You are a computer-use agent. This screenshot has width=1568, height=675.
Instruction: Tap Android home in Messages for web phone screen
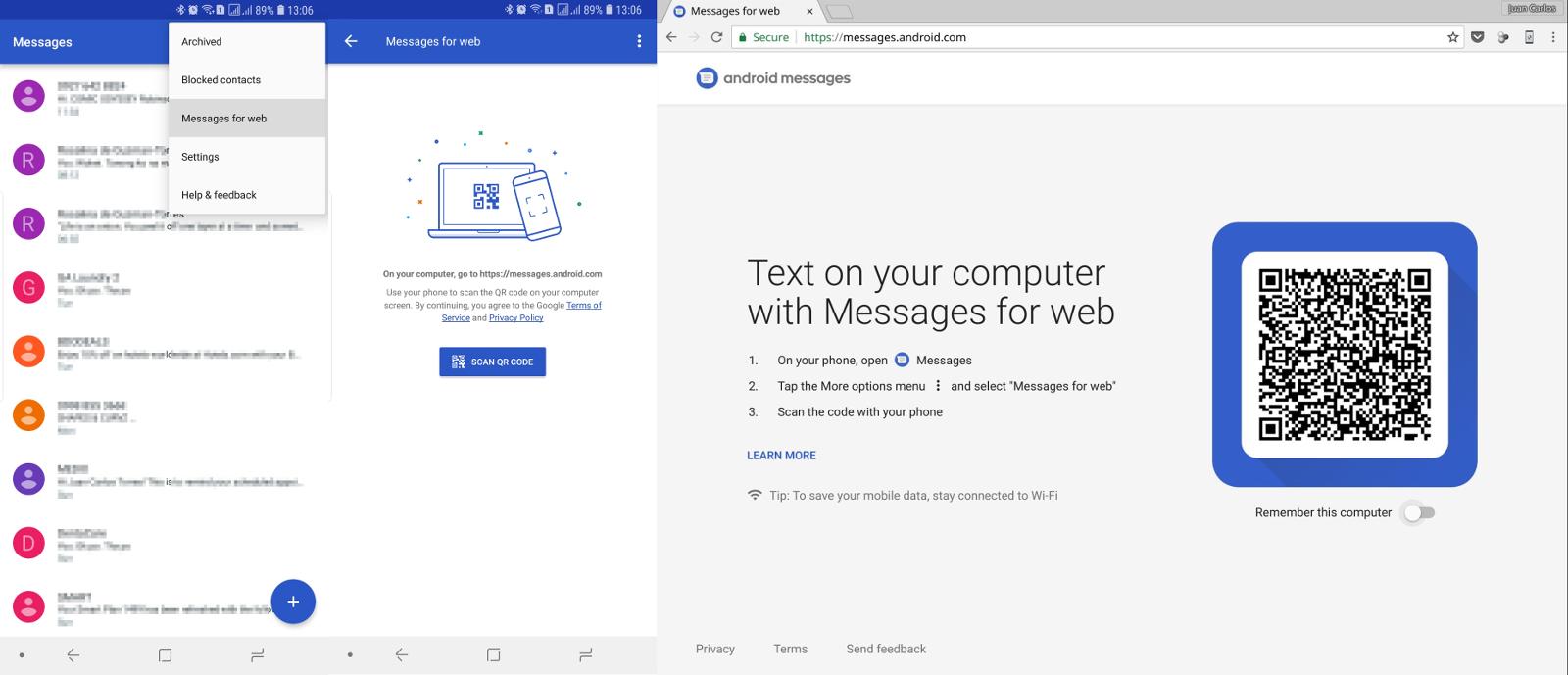pos(493,654)
